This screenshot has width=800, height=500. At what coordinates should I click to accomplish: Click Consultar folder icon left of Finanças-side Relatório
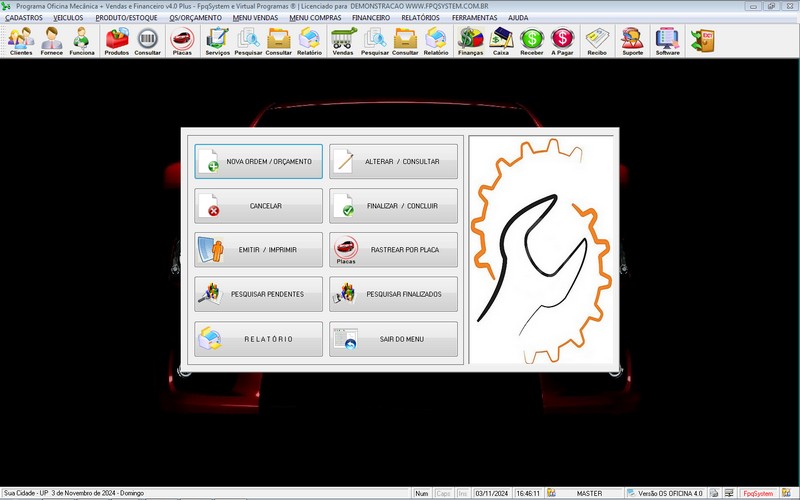click(x=405, y=41)
